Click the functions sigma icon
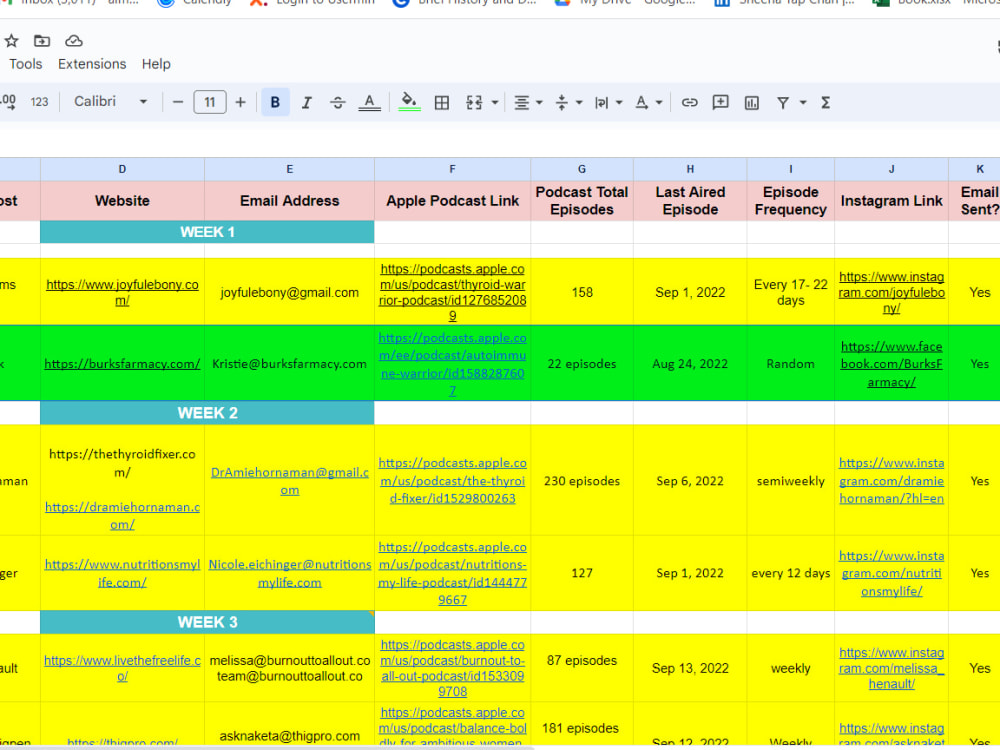The height and width of the screenshot is (750, 1000). [825, 102]
